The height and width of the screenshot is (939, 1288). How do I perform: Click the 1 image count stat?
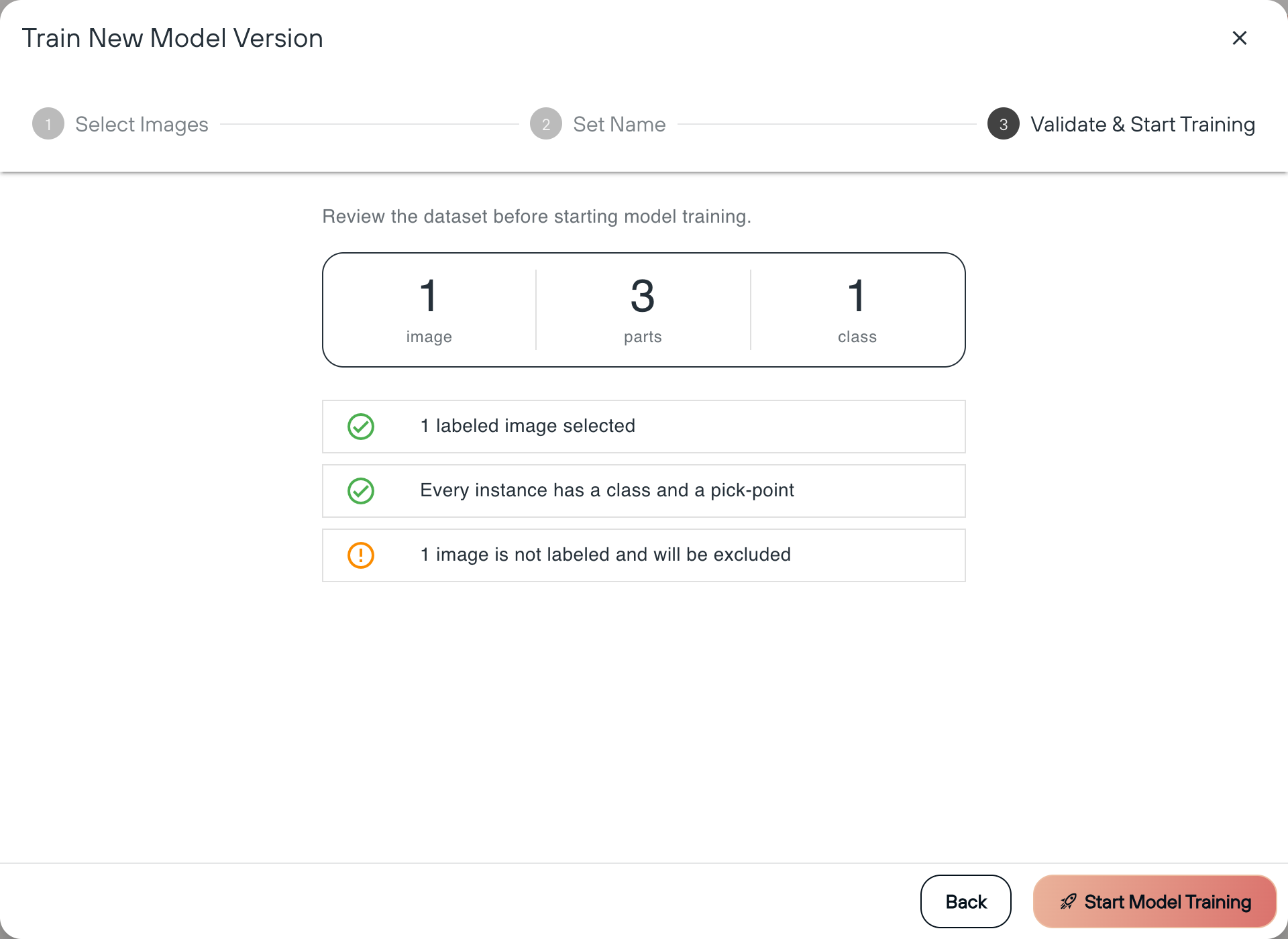point(429,310)
